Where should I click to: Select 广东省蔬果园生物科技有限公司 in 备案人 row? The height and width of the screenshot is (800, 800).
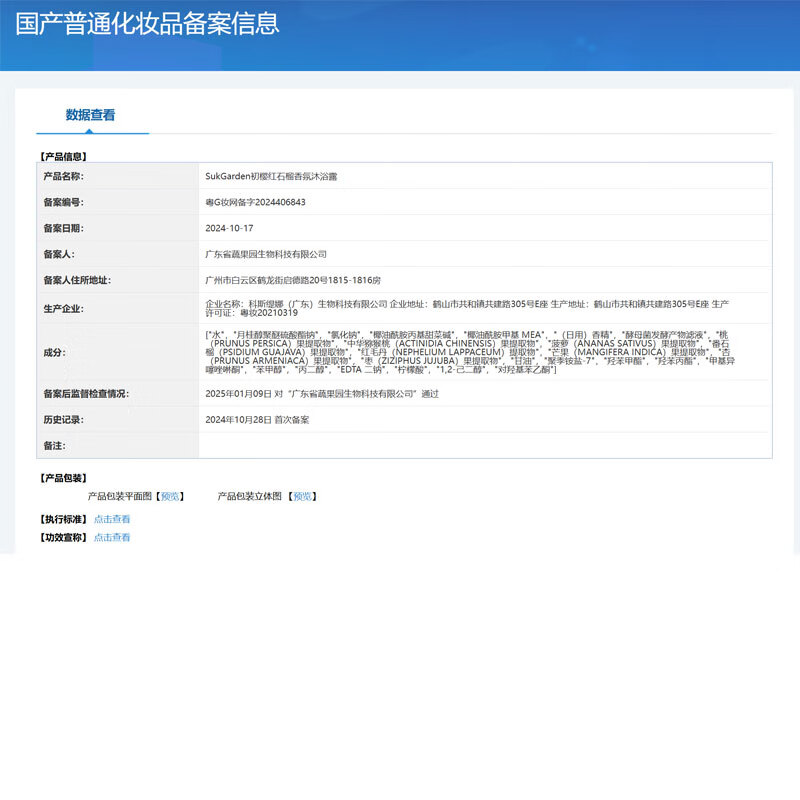(x=266, y=253)
